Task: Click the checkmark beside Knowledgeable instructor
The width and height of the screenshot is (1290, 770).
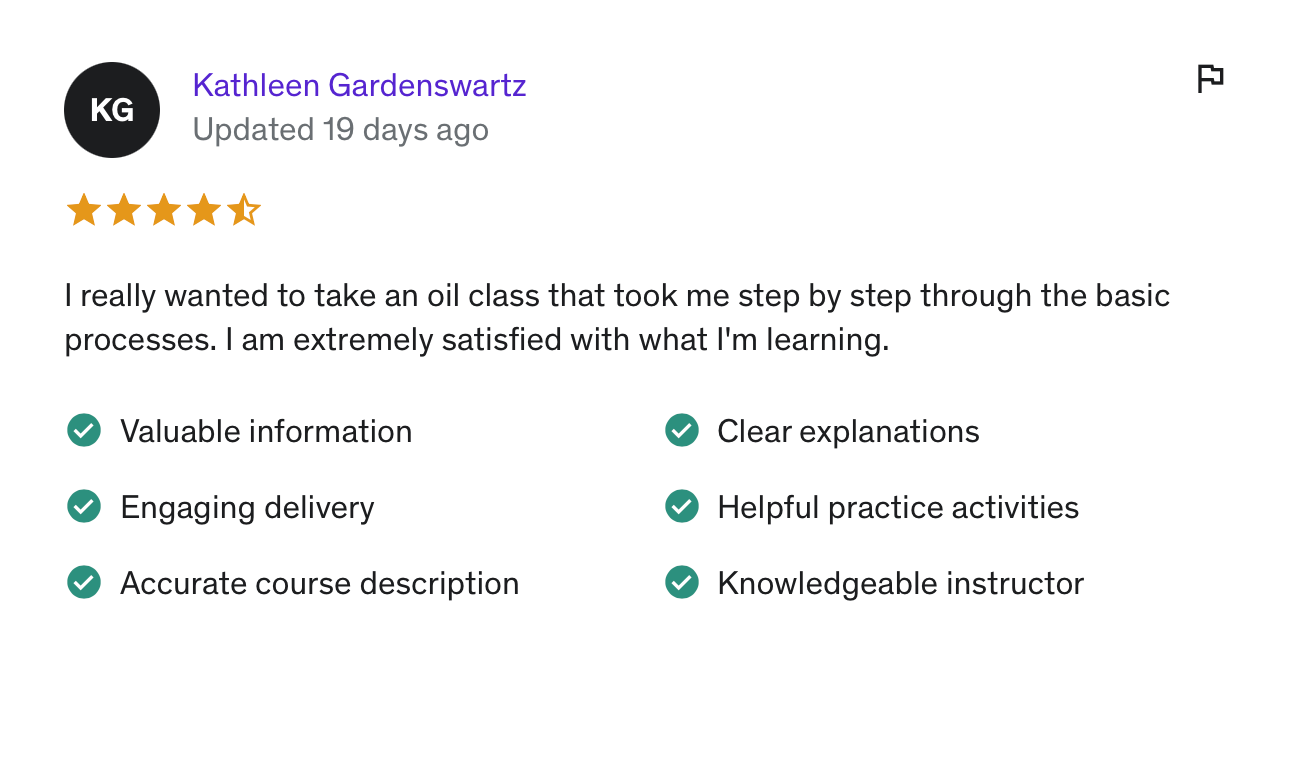Action: (x=682, y=583)
